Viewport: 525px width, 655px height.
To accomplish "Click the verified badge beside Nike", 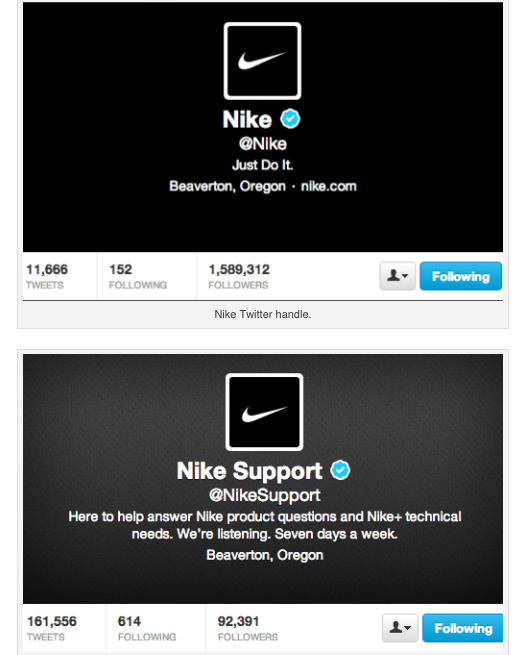I will tap(290, 119).
